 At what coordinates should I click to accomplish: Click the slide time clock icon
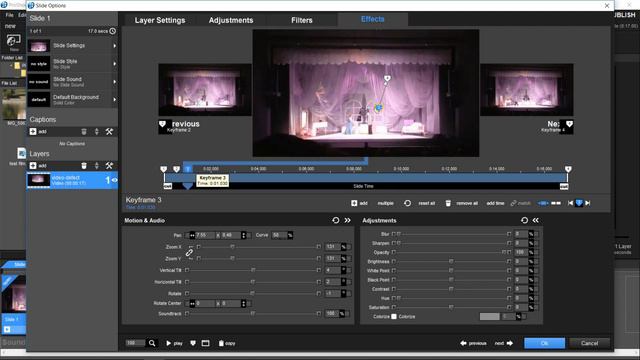click(x=113, y=31)
